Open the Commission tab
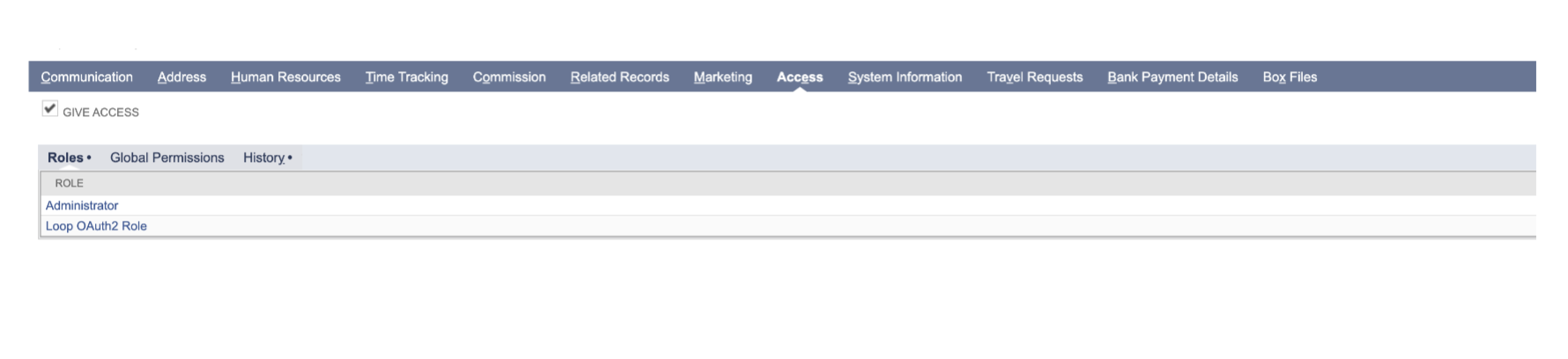Image resolution: width=1568 pixels, height=359 pixels. [x=509, y=77]
